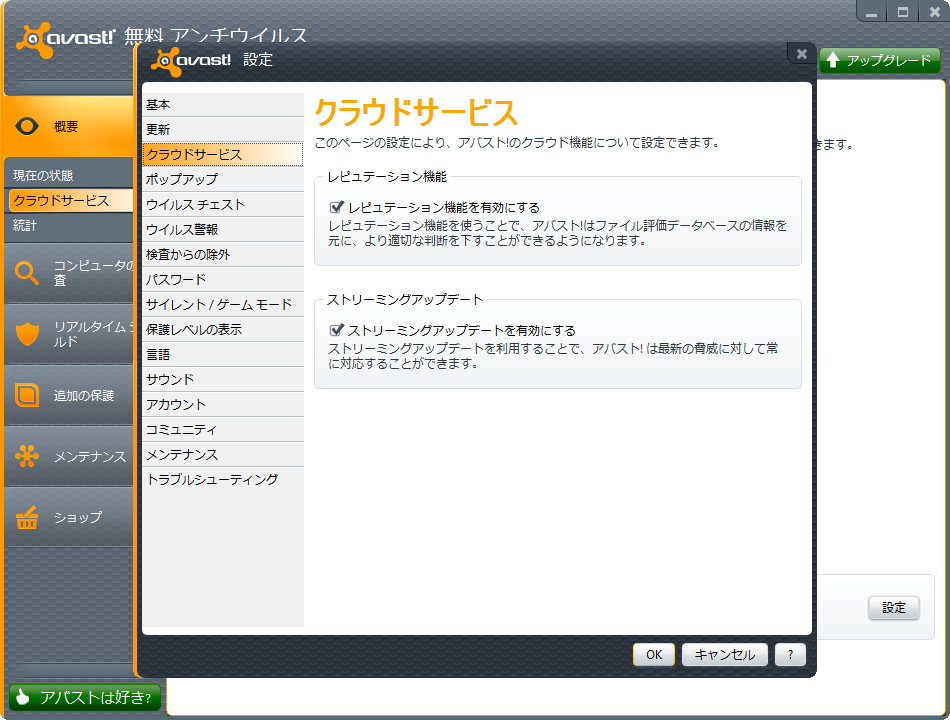Image resolution: width=950 pixels, height=720 pixels.
Task: Click the shield icon for リアルタイムシールド
Action: click(27, 334)
